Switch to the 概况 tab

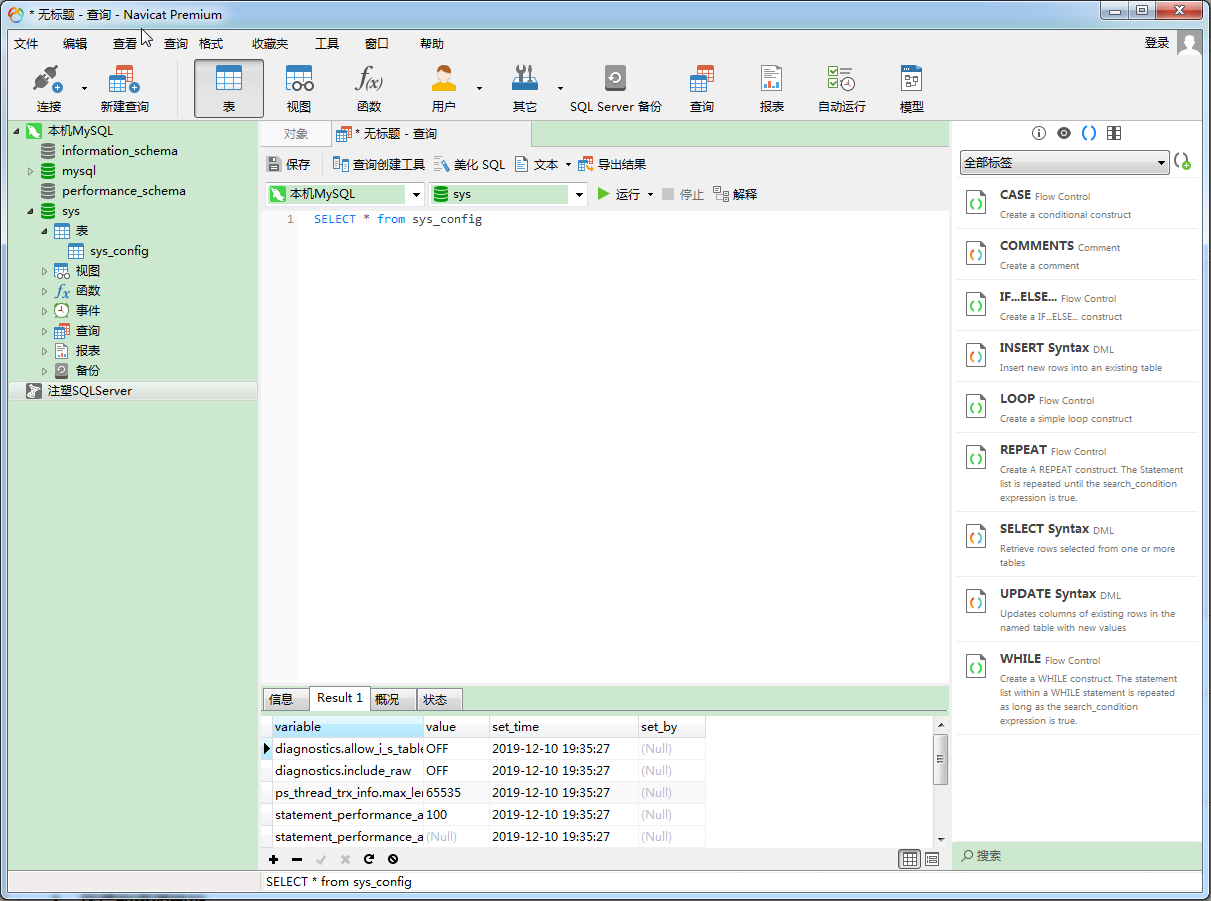pyautogui.click(x=392, y=698)
